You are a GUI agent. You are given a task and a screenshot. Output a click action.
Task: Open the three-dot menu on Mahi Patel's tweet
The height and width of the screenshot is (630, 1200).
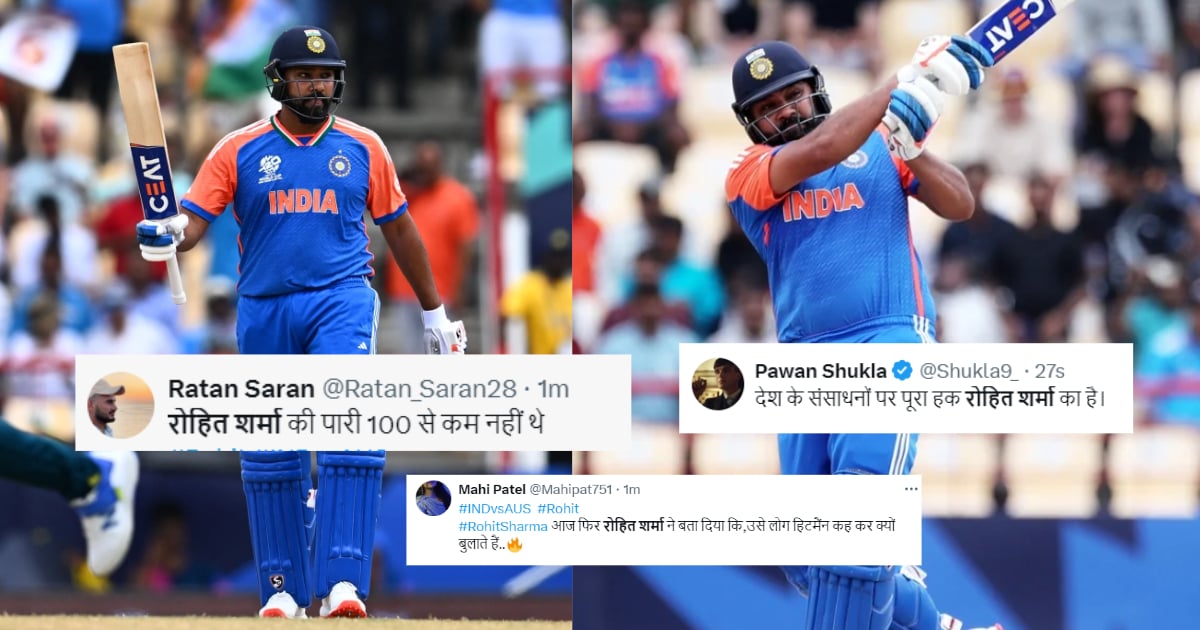[911, 489]
